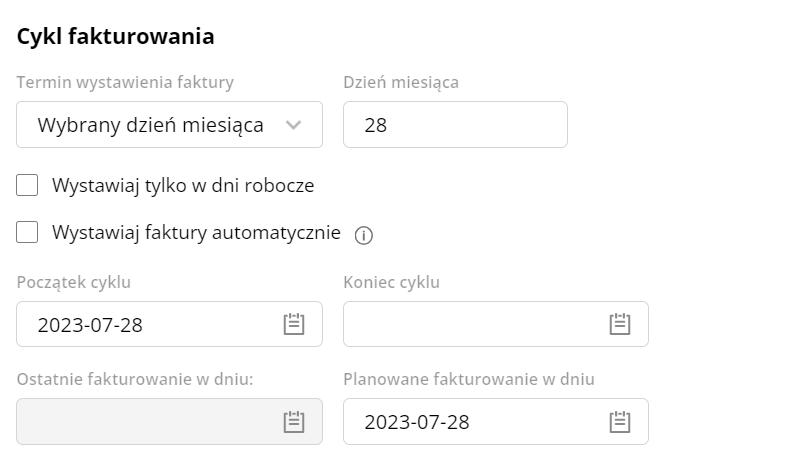Screen dimensions: 795x463
Task: Click the Dzień miesiąca label
Action: pos(401,82)
